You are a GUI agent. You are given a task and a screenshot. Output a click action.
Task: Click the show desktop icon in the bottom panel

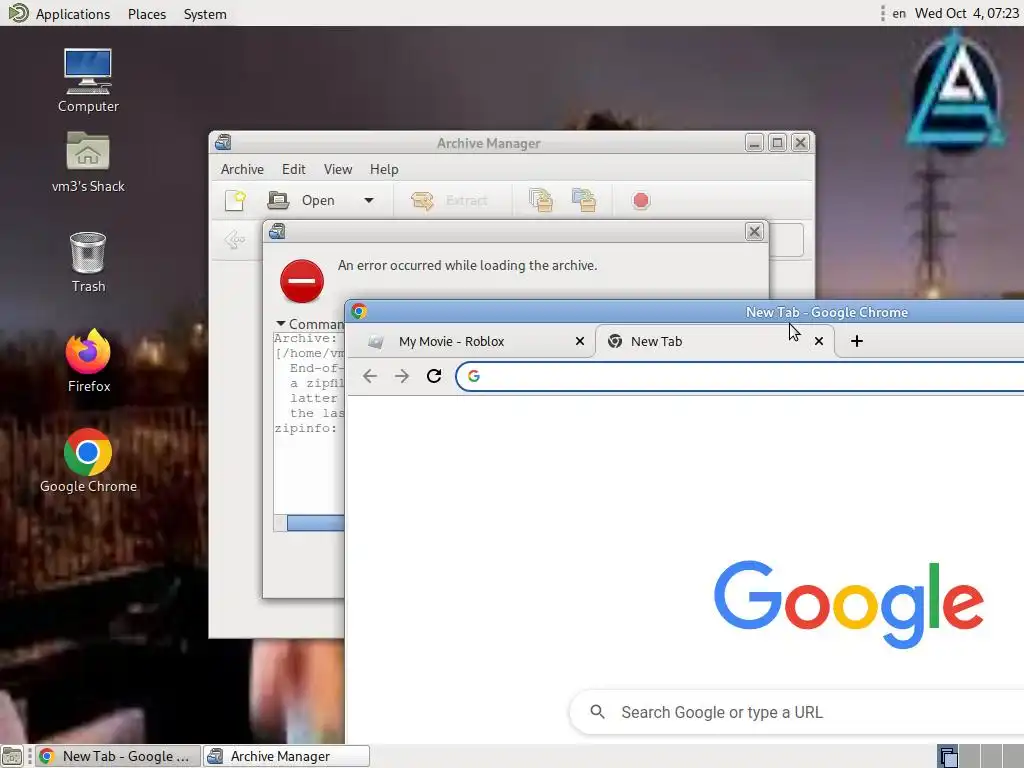[x=12, y=756]
